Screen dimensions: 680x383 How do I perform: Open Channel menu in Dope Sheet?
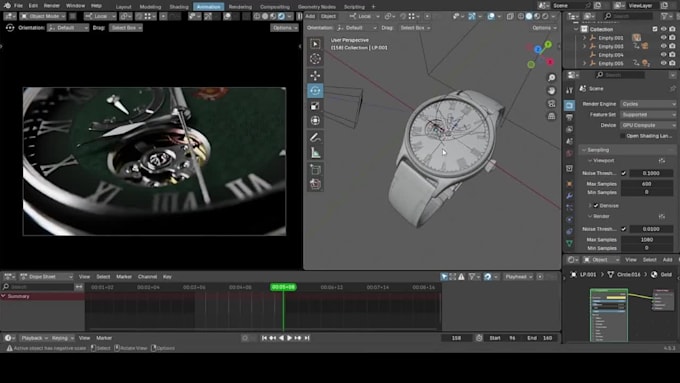tap(147, 277)
